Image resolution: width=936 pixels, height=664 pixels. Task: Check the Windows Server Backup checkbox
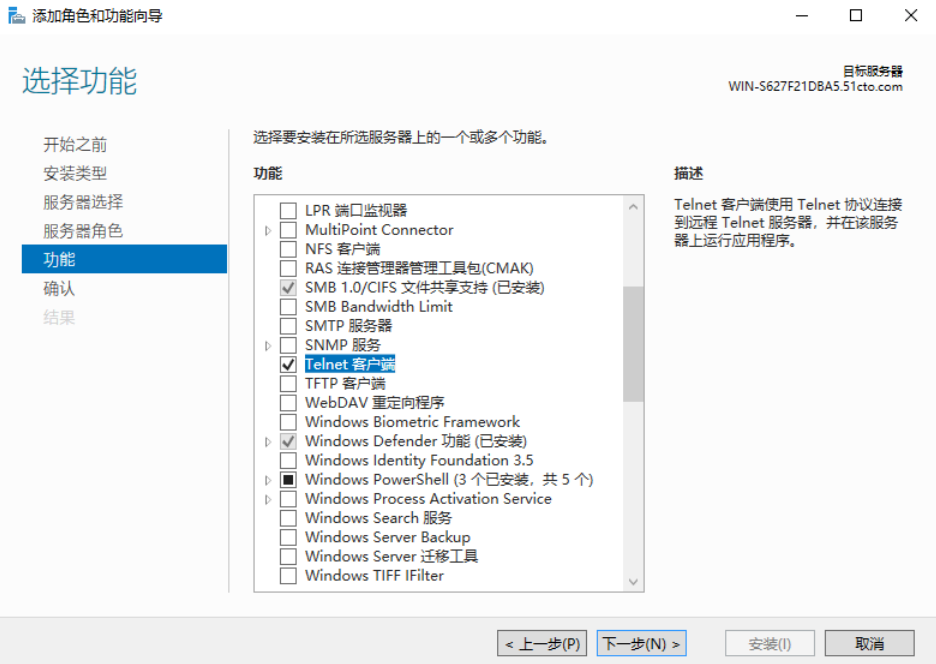click(288, 537)
